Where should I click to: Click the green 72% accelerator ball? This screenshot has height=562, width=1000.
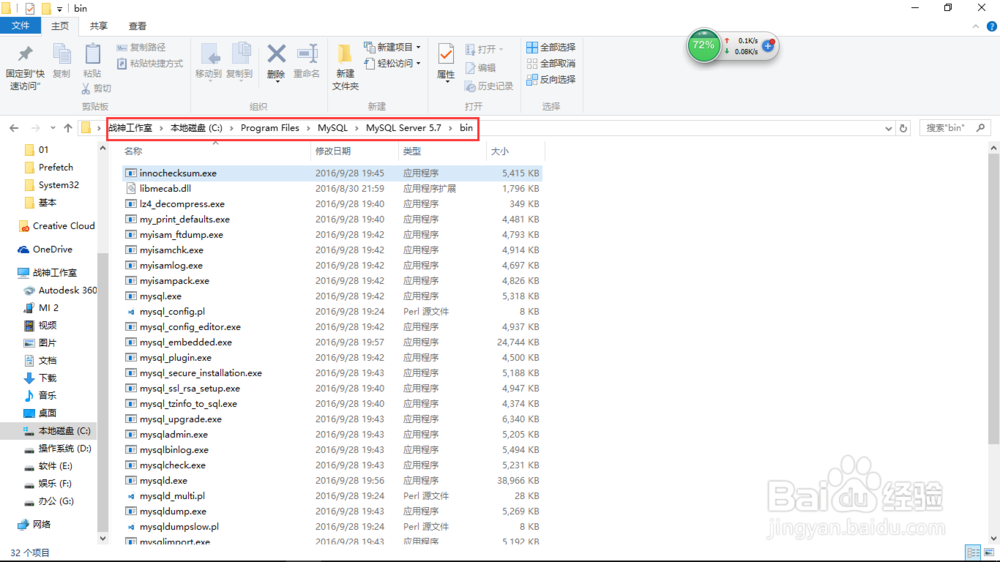(x=703, y=46)
